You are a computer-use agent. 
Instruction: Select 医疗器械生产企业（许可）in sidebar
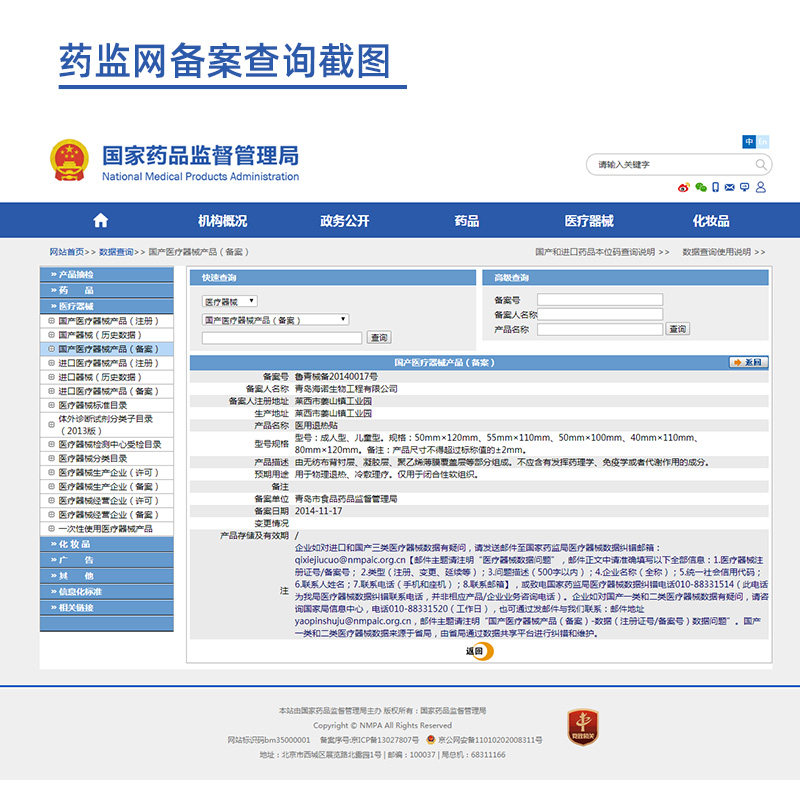pos(107,472)
